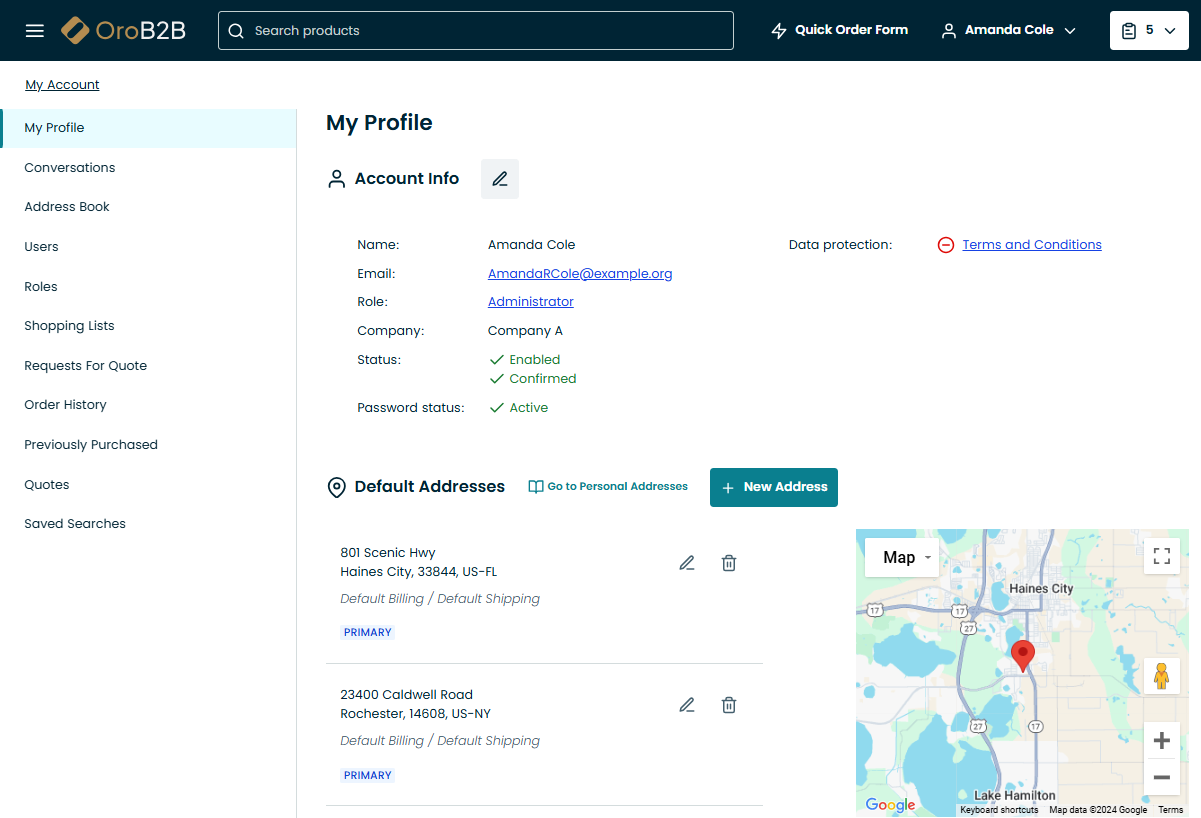
Task: Open the Quick Order Form
Action: click(x=839, y=30)
